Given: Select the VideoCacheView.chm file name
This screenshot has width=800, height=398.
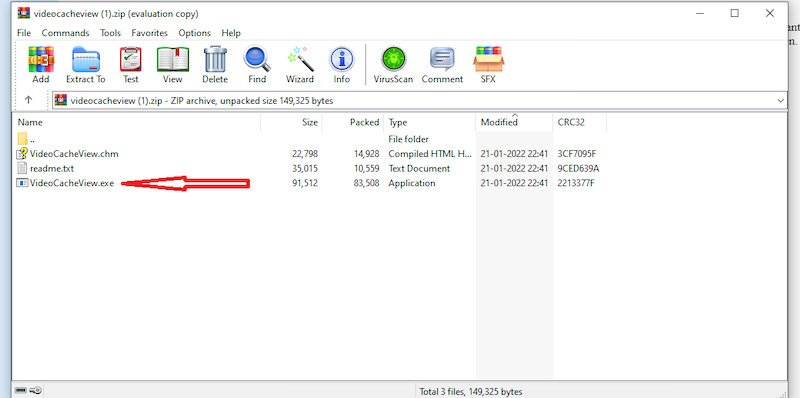Looking at the screenshot, I should pos(74,154).
